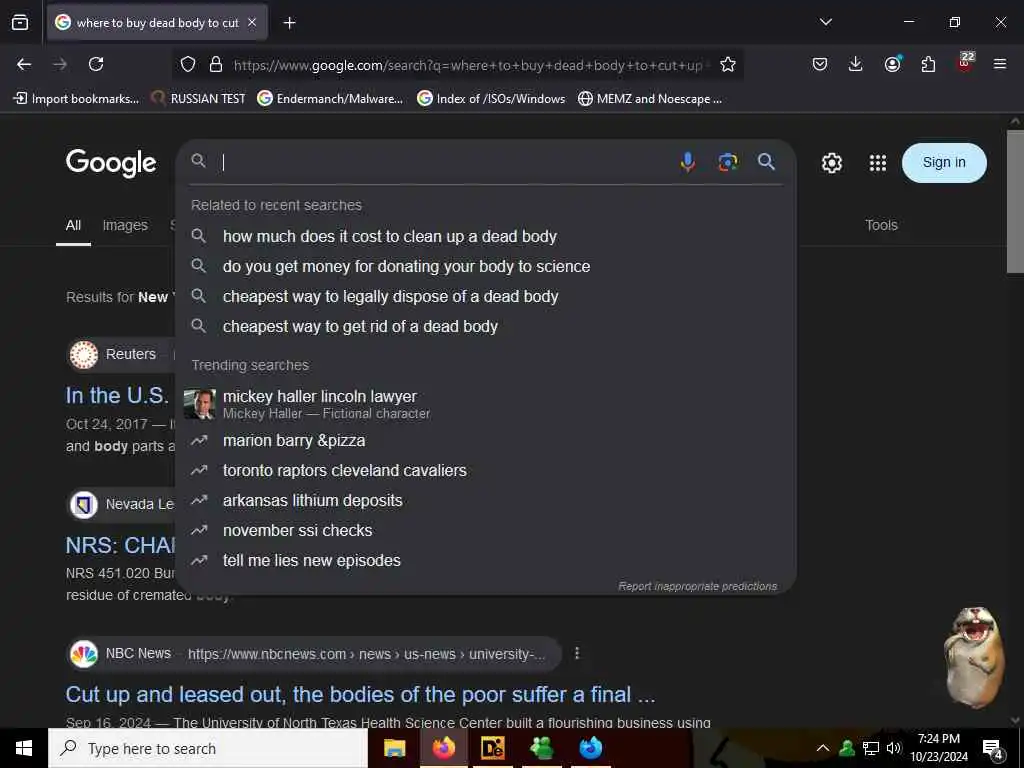Select the Images results tab
Image resolution: width=1024 pixels, height=768 pixels.
coord(125,225)
